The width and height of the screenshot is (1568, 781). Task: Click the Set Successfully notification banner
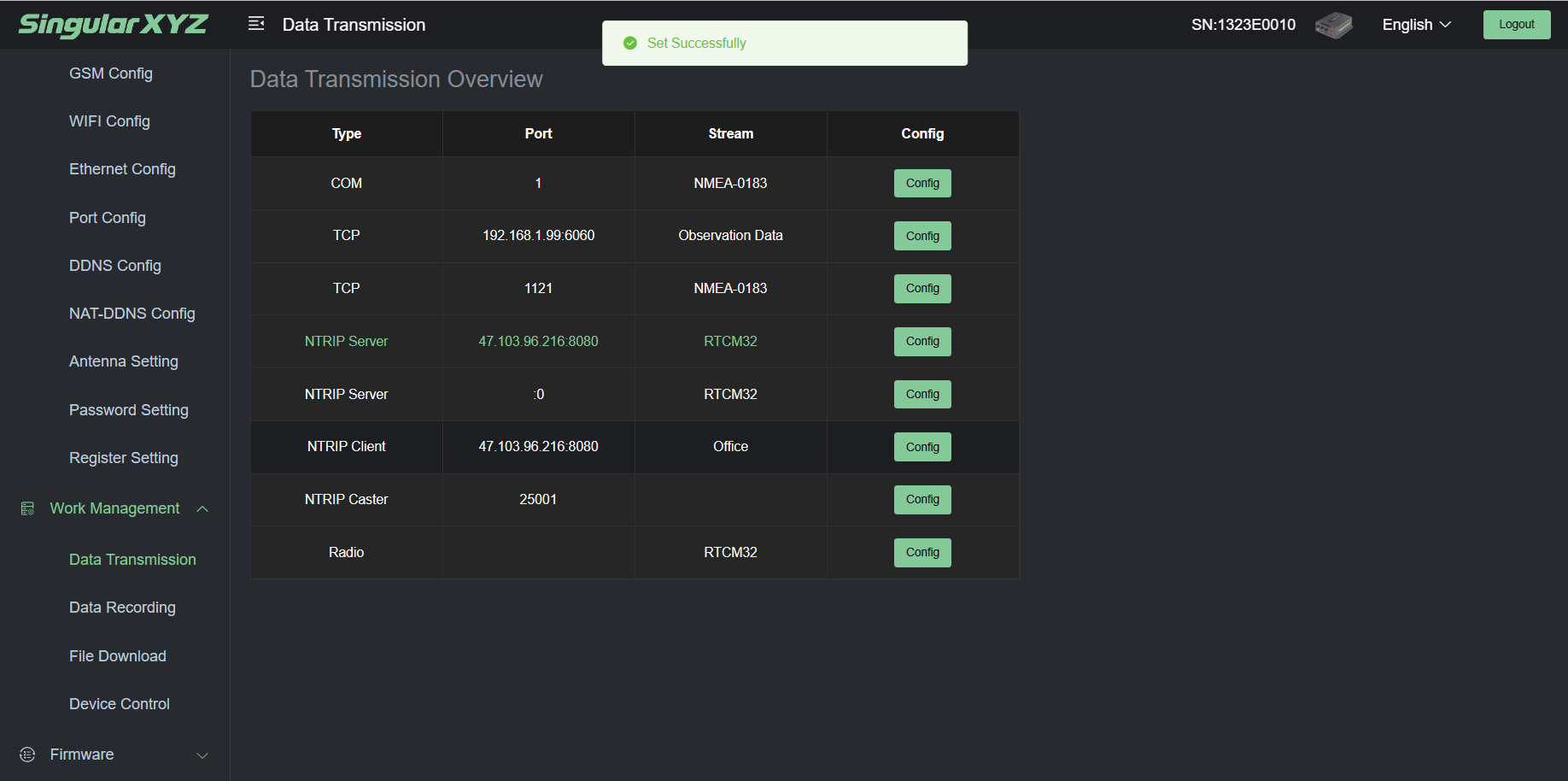784,44
